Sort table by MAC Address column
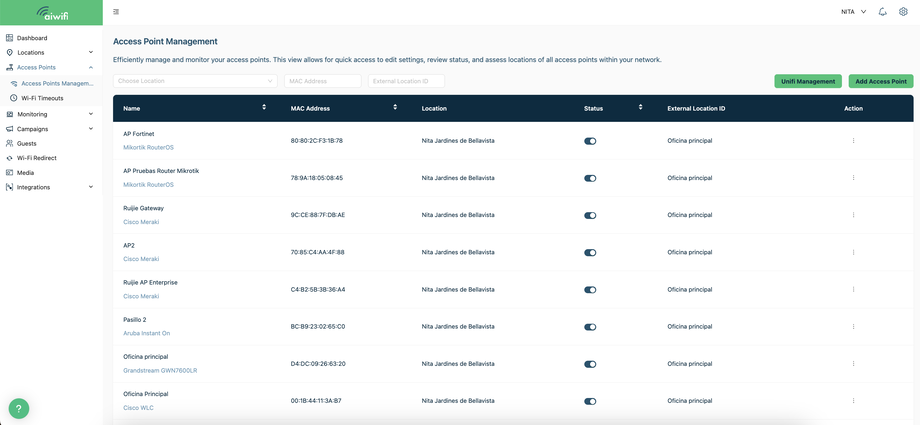Viewport: 920px width, 425px height. [x=395, y=107]
